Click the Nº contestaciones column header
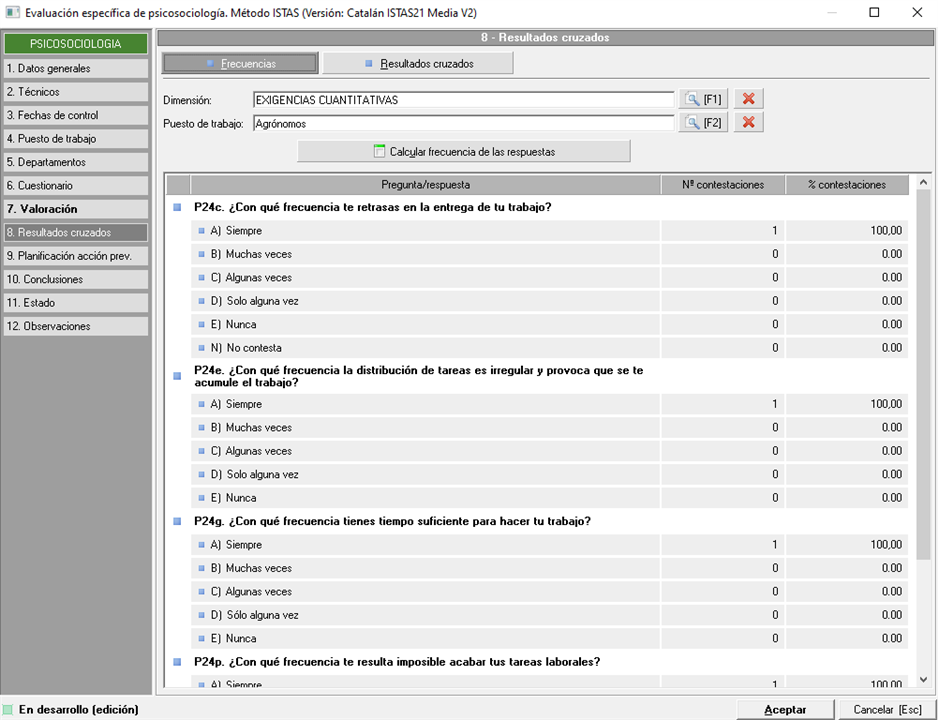This screenshot has width=938, height=720. point(722,185)
